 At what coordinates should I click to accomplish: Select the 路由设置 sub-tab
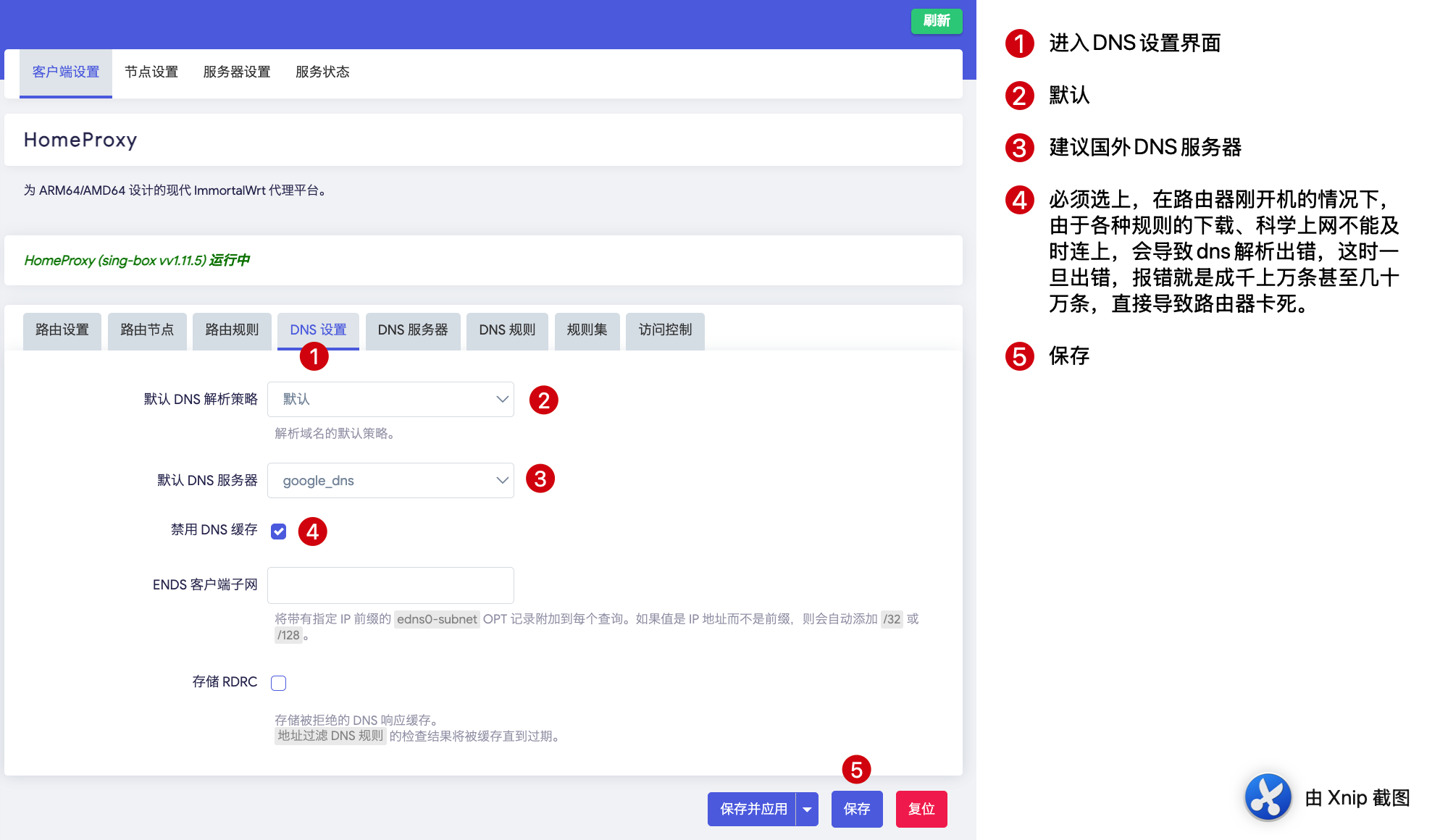point(62,330)
